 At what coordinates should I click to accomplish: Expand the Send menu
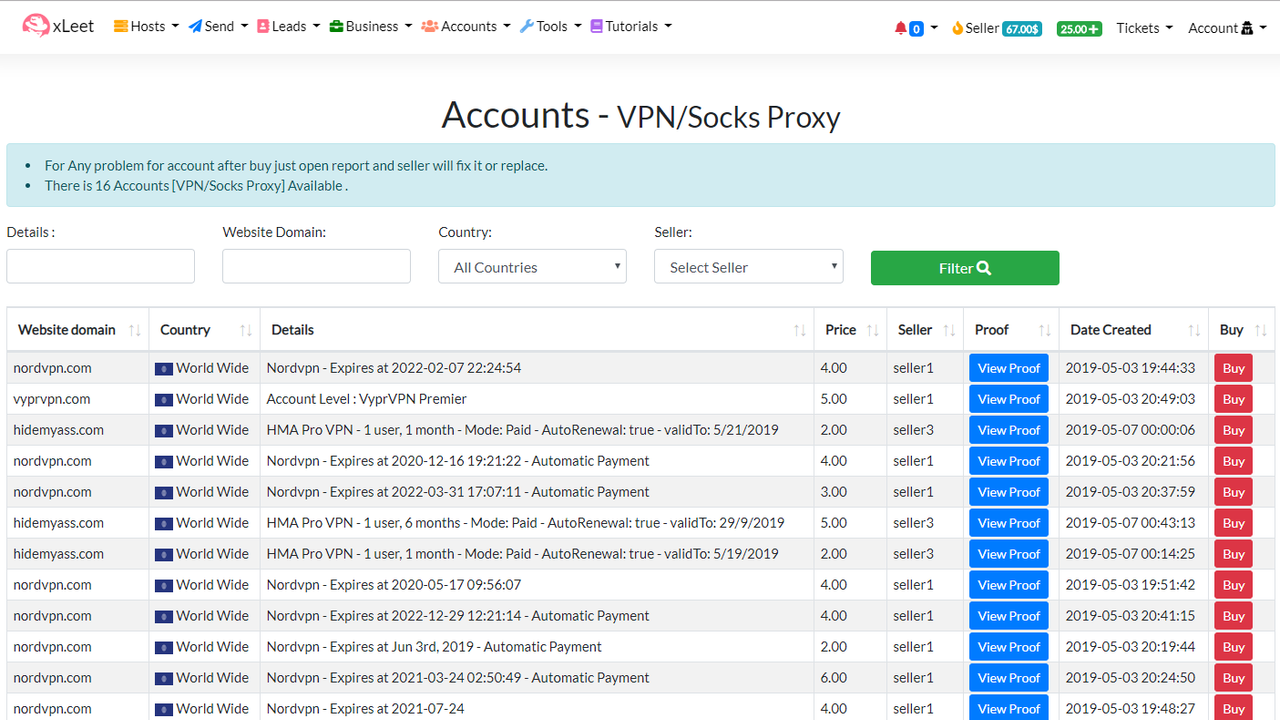(x=218, y=26)
